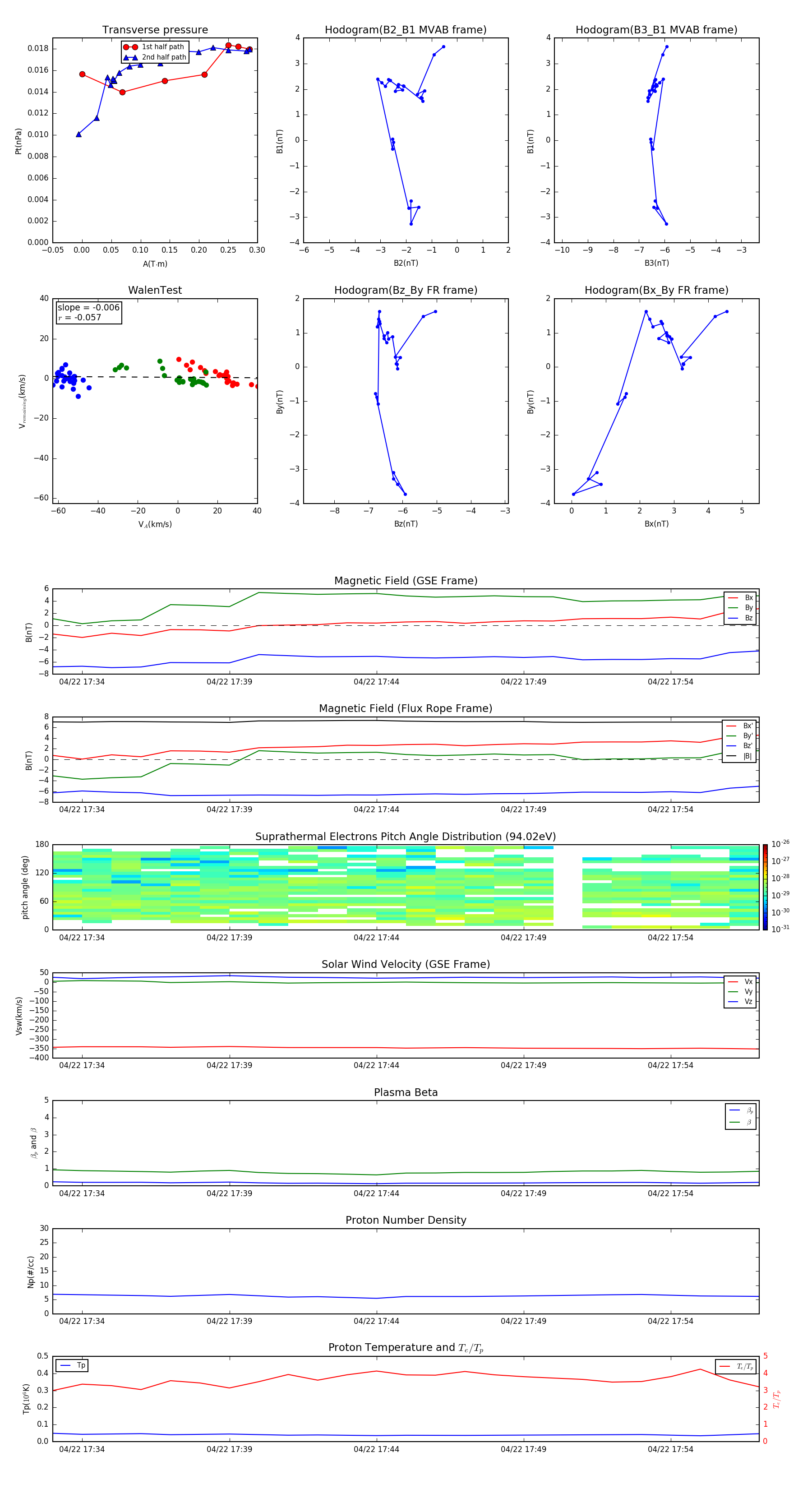This screenshot has height=1489, width=812.
Task: Click the "V_remaining(km/s)" y-axis label
Action: (x=22, y=401)
